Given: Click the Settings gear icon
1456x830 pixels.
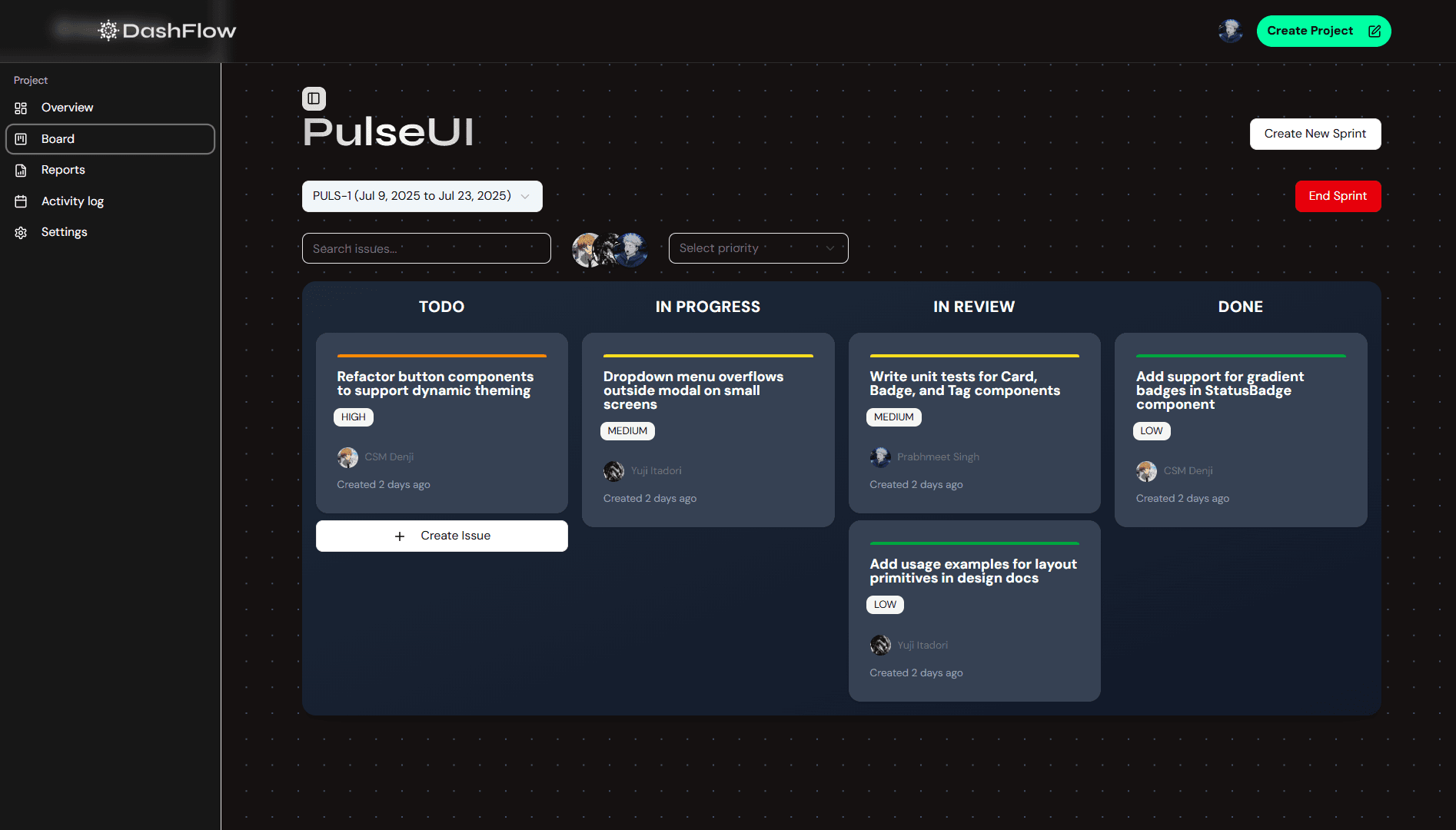Looking at the screenshot, I should point(21,231).
